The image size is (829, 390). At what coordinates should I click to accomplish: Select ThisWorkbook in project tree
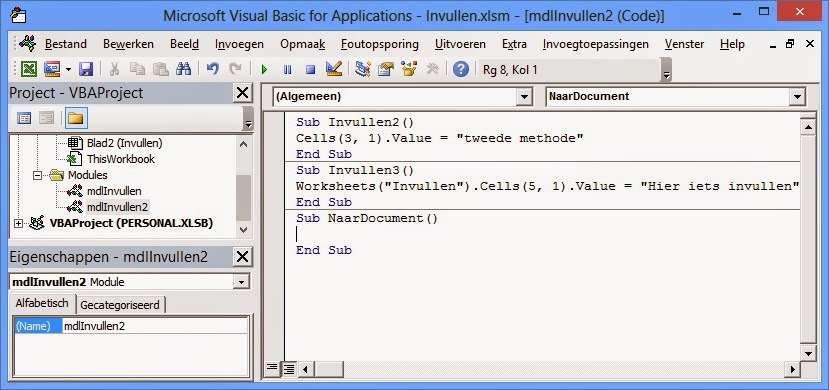point(121,159)
